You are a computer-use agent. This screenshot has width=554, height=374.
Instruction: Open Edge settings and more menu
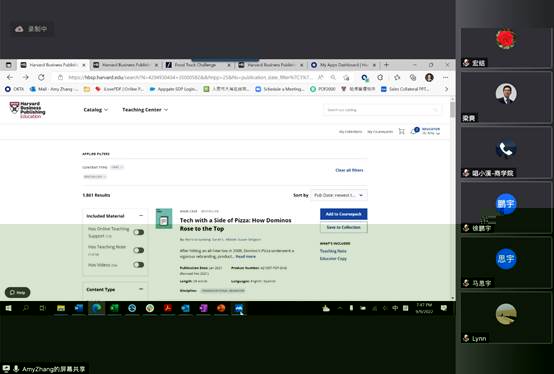click(x=446, y=77)
